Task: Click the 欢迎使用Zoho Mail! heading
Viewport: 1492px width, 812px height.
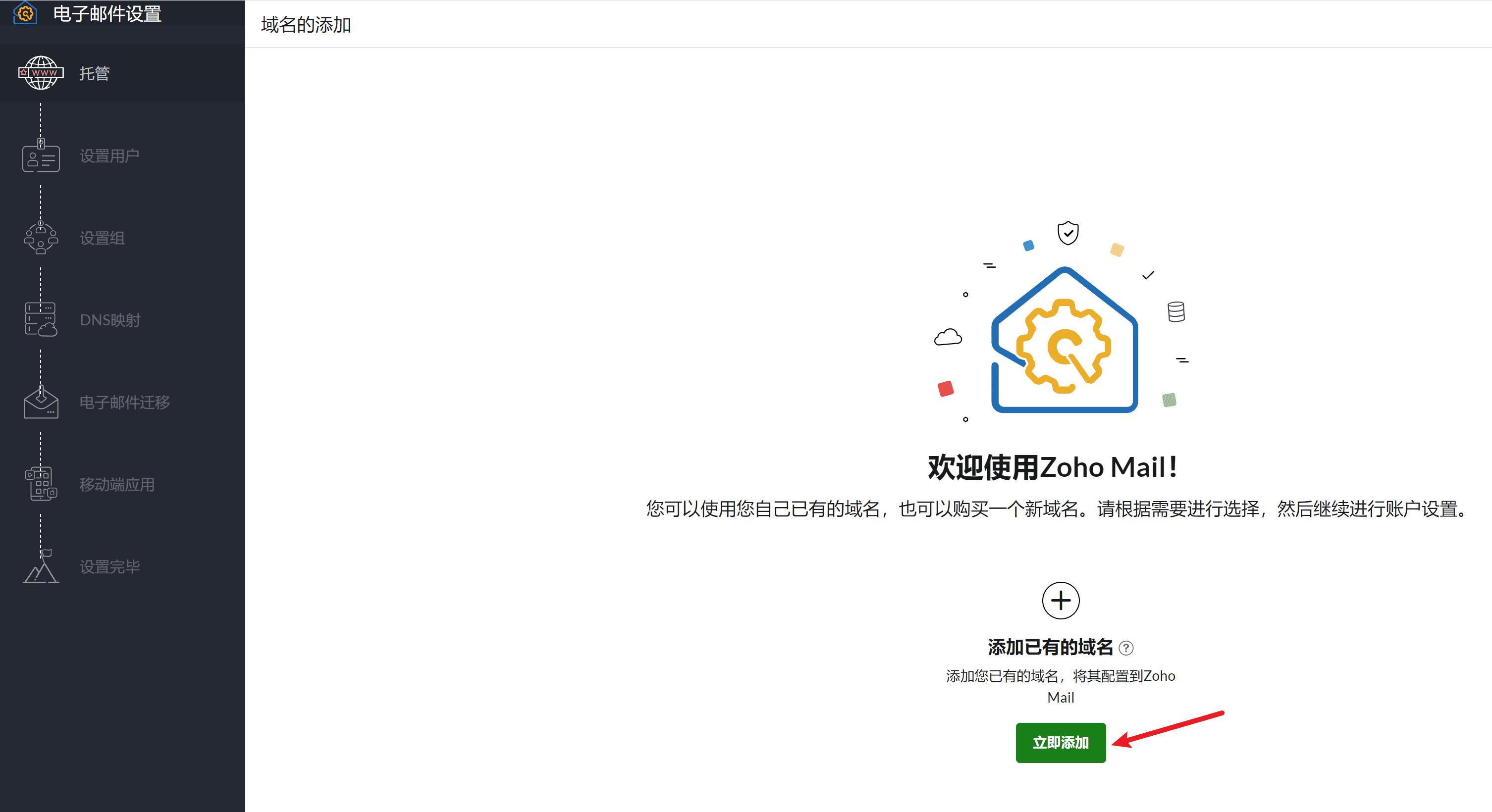Action: coord(1053,467)
